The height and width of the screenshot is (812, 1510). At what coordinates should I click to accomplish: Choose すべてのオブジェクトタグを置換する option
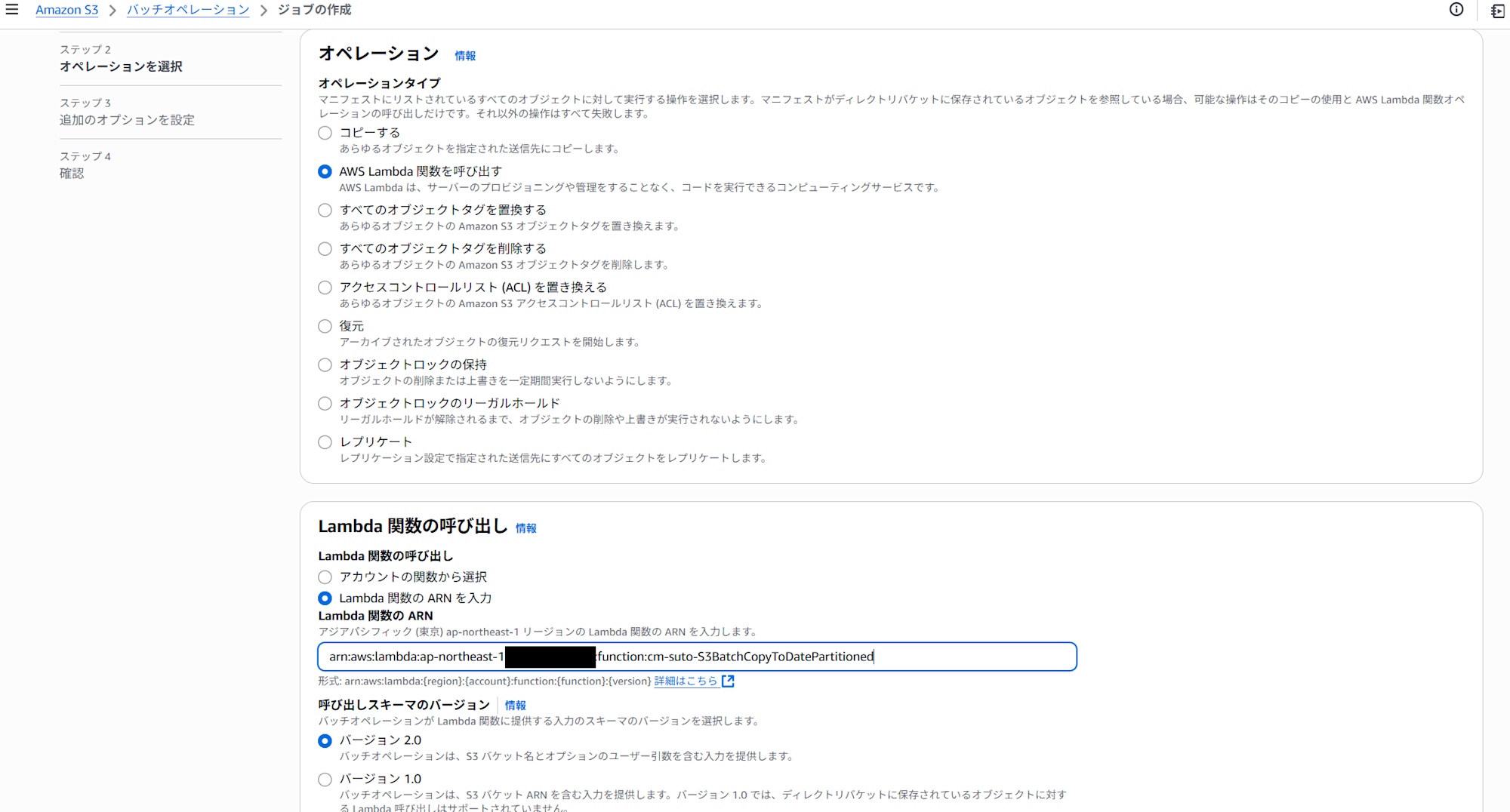coord(325,210)
